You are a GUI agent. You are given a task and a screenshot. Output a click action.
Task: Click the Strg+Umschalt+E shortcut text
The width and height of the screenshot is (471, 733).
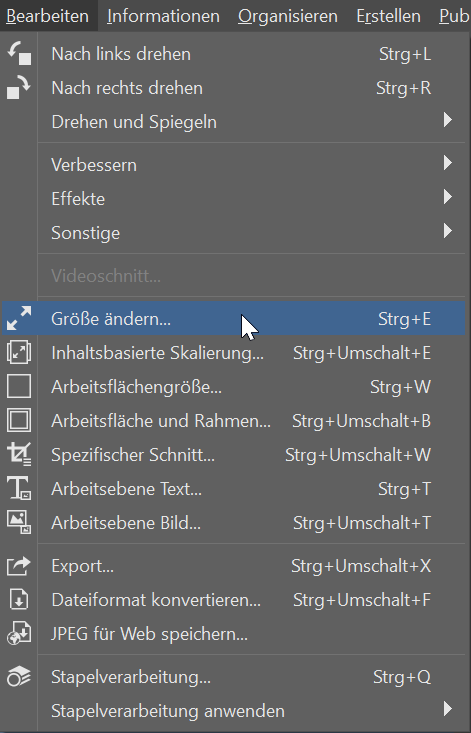tap(362, 353)
